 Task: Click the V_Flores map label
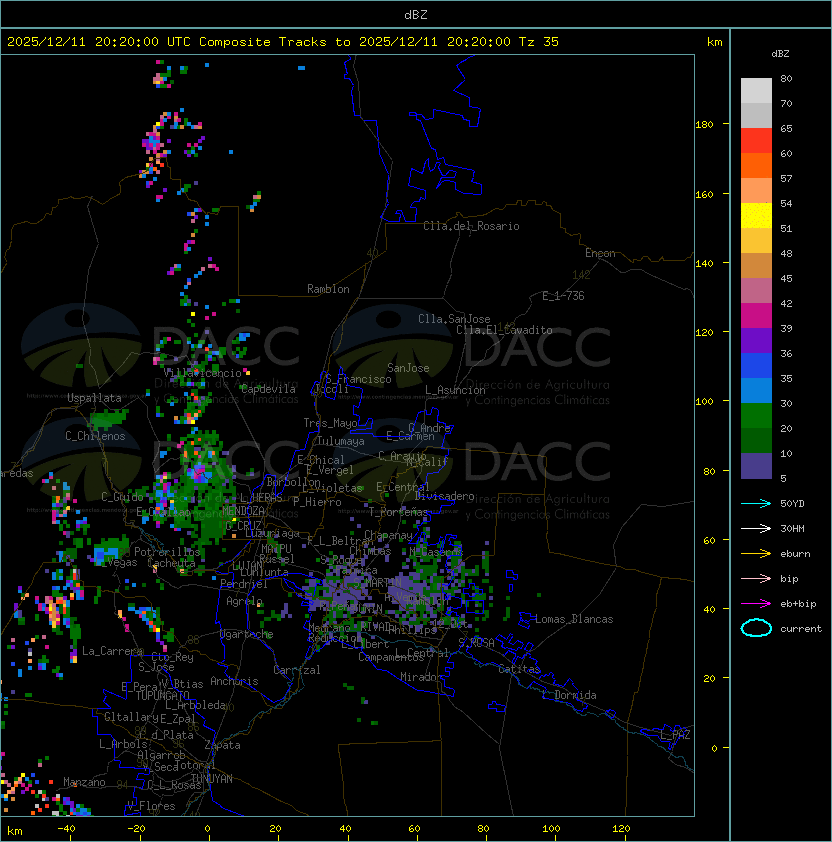pos(151,806)
